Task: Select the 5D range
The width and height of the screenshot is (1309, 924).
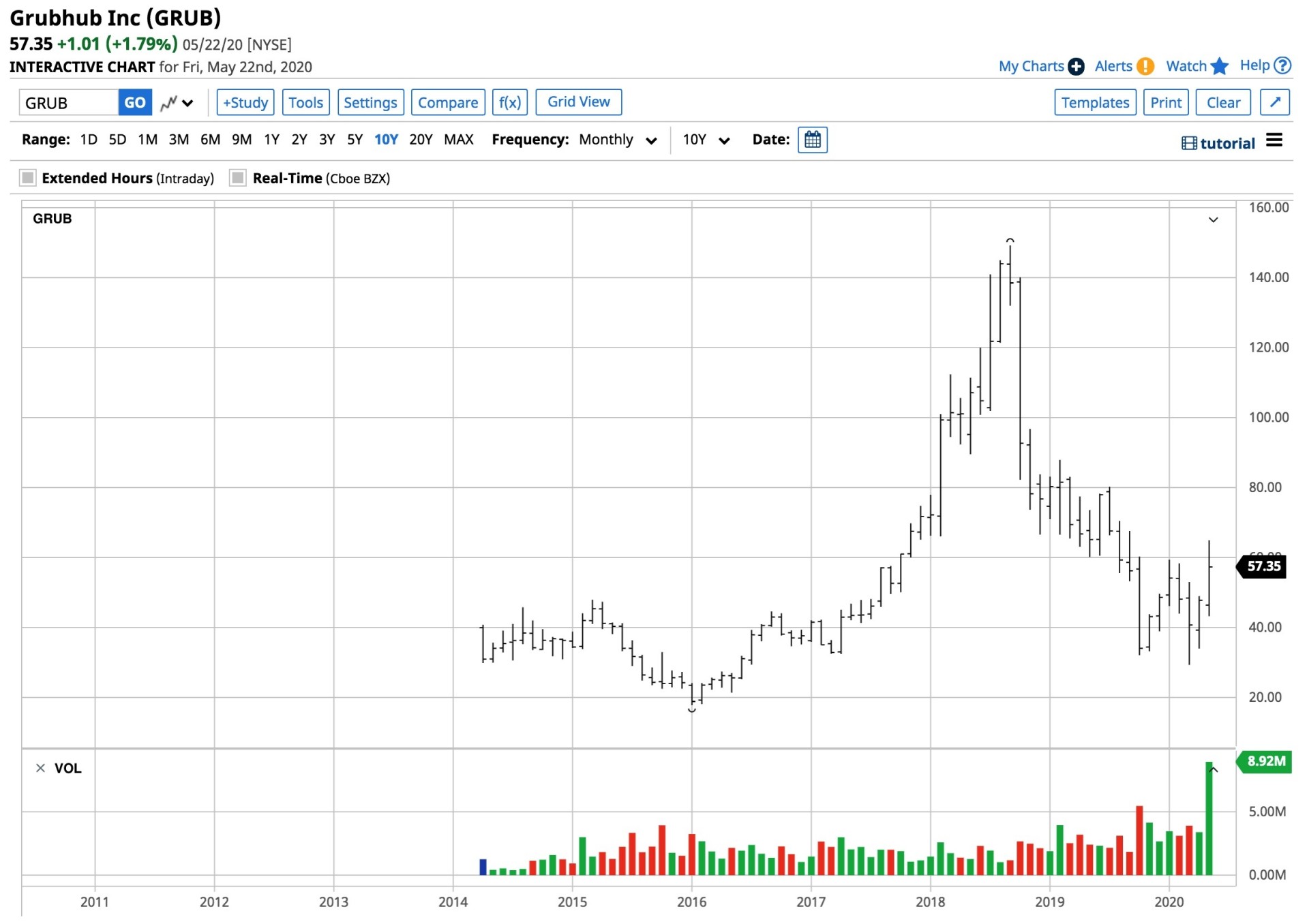Action: click(x=117, y=140)
